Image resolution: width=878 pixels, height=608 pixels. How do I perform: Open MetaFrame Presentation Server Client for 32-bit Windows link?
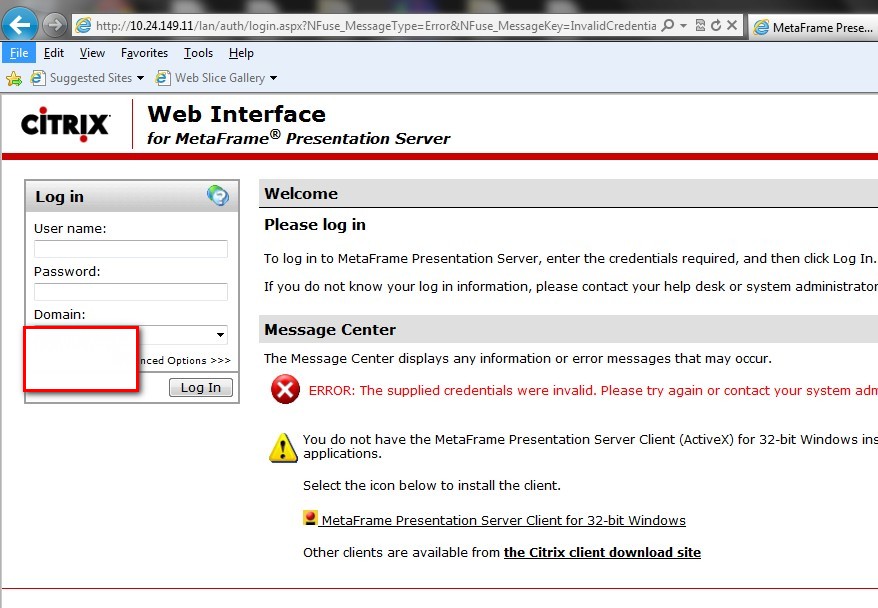503,520
